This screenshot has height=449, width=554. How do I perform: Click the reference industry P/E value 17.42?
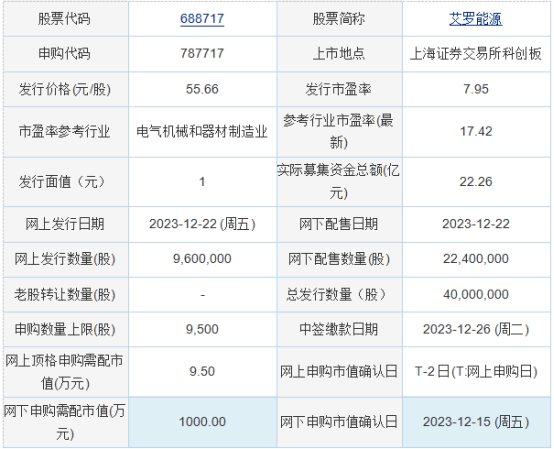tap(476, 131)
